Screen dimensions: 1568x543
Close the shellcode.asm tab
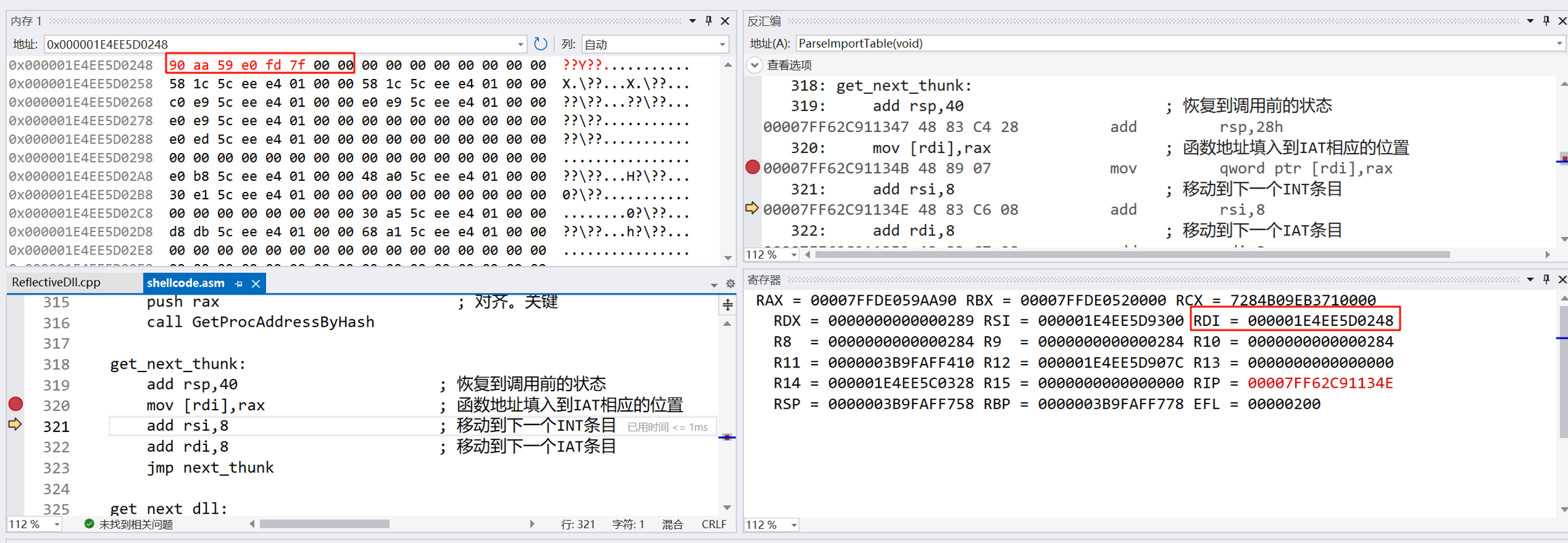[x=256, y=284]
